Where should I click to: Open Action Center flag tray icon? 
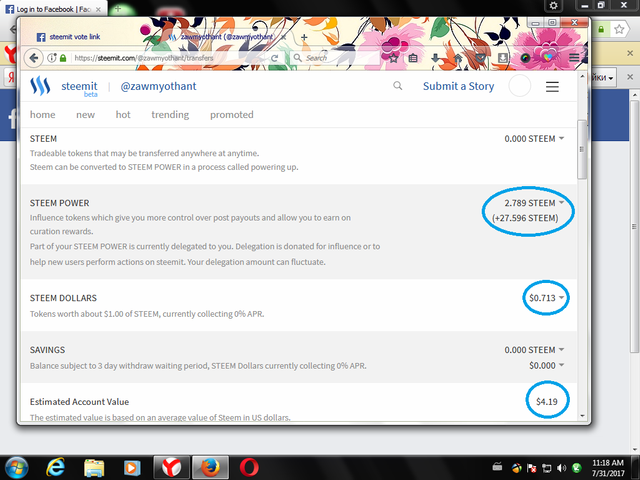click(532, 468)
